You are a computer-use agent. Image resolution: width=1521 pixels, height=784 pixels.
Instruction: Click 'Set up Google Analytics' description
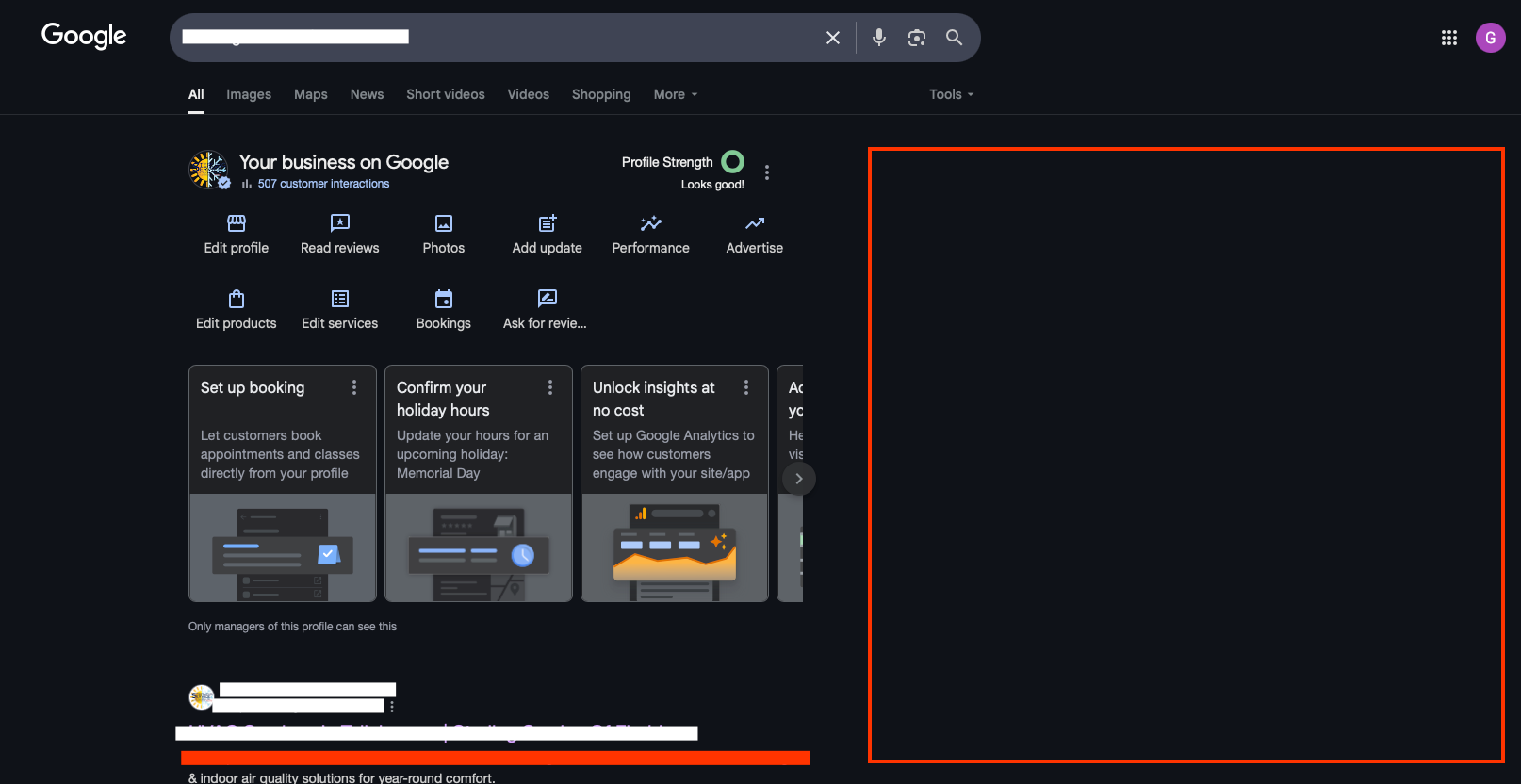tap(674, 454)
